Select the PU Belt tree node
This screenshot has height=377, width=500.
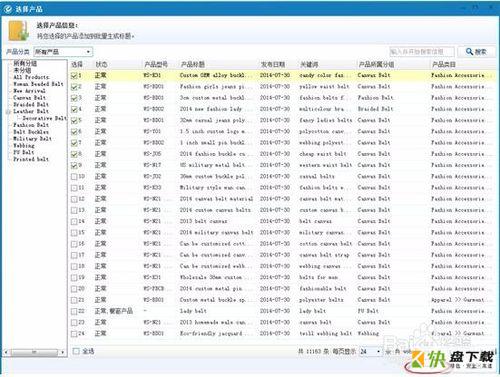tap(24, 152)
